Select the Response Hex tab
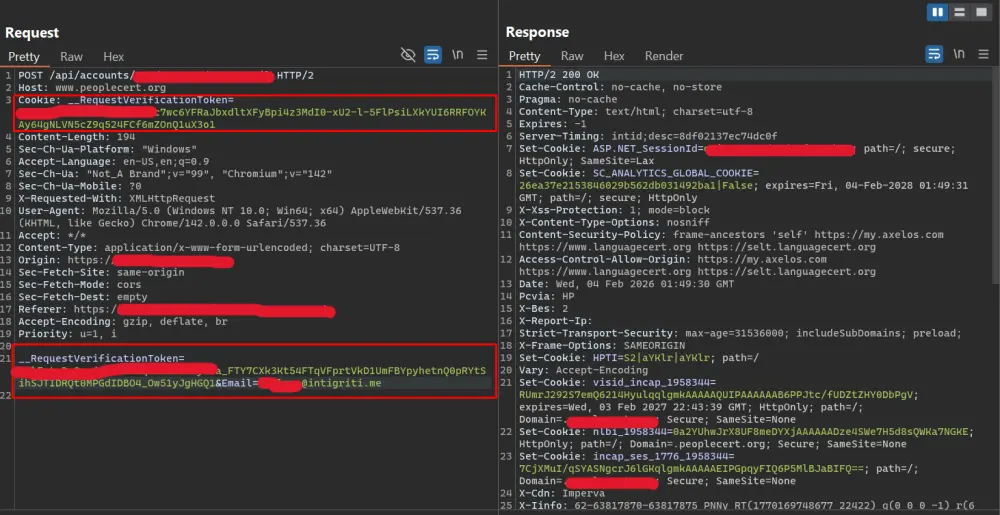Viewport: 1000px width, 515px height. pyautogui.click(x=614, y=56)
